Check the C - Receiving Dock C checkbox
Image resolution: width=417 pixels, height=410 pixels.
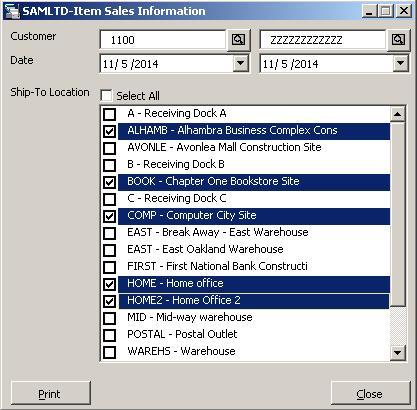(109, 199)
